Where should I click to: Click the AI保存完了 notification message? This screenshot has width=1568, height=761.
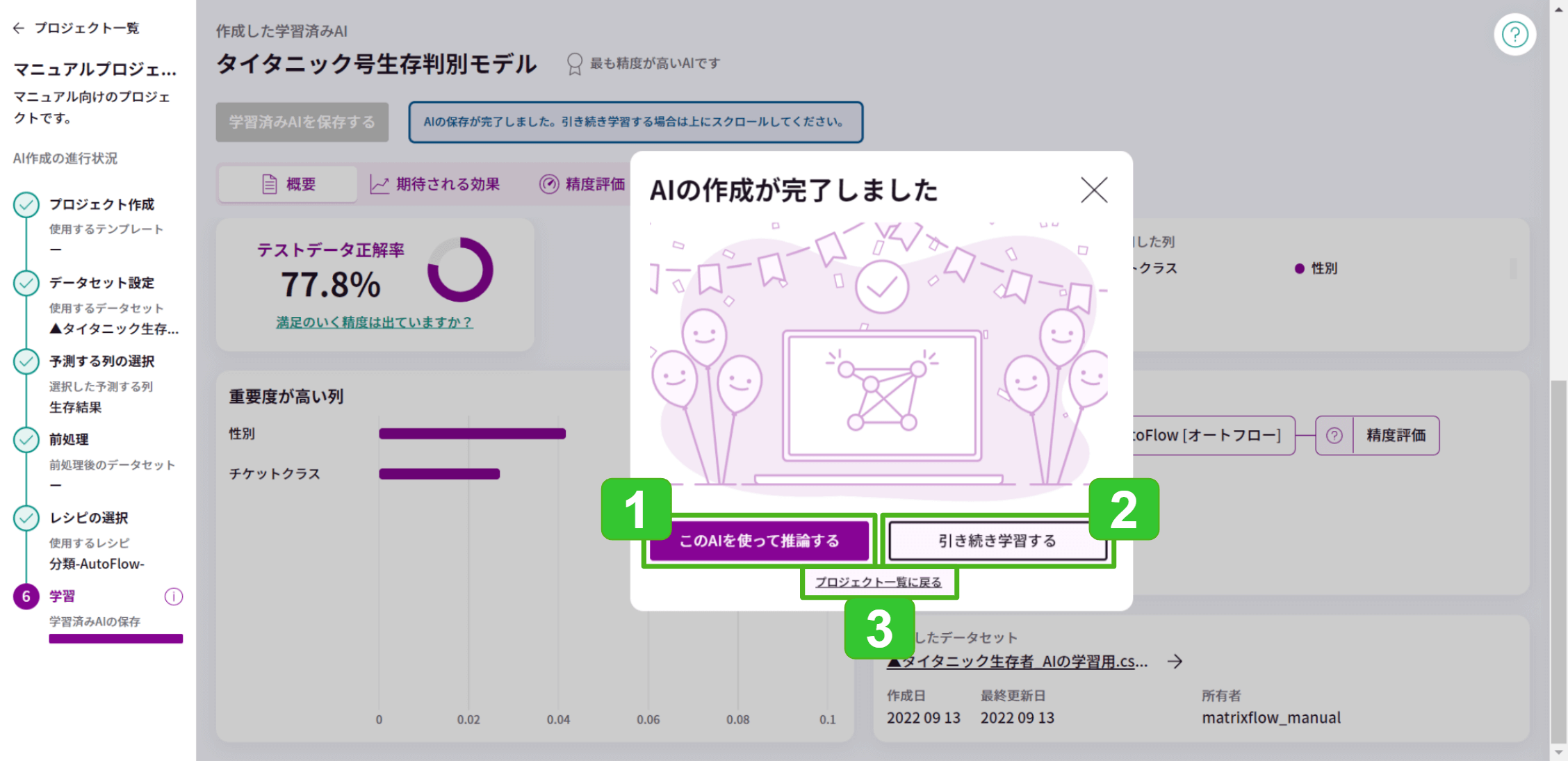point(635,122)
